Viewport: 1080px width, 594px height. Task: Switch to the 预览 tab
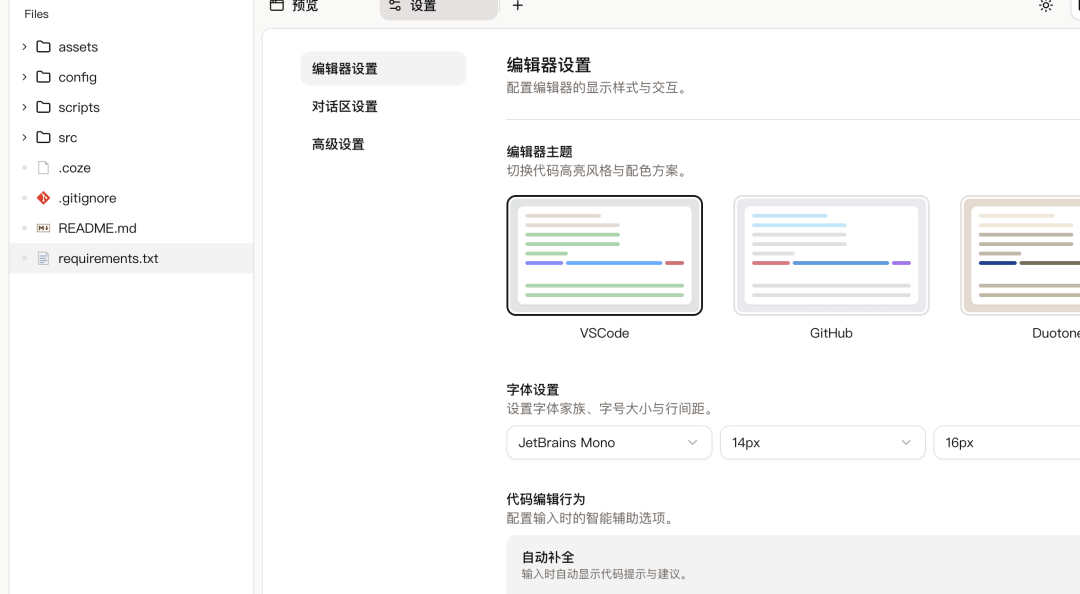point(304,6)
